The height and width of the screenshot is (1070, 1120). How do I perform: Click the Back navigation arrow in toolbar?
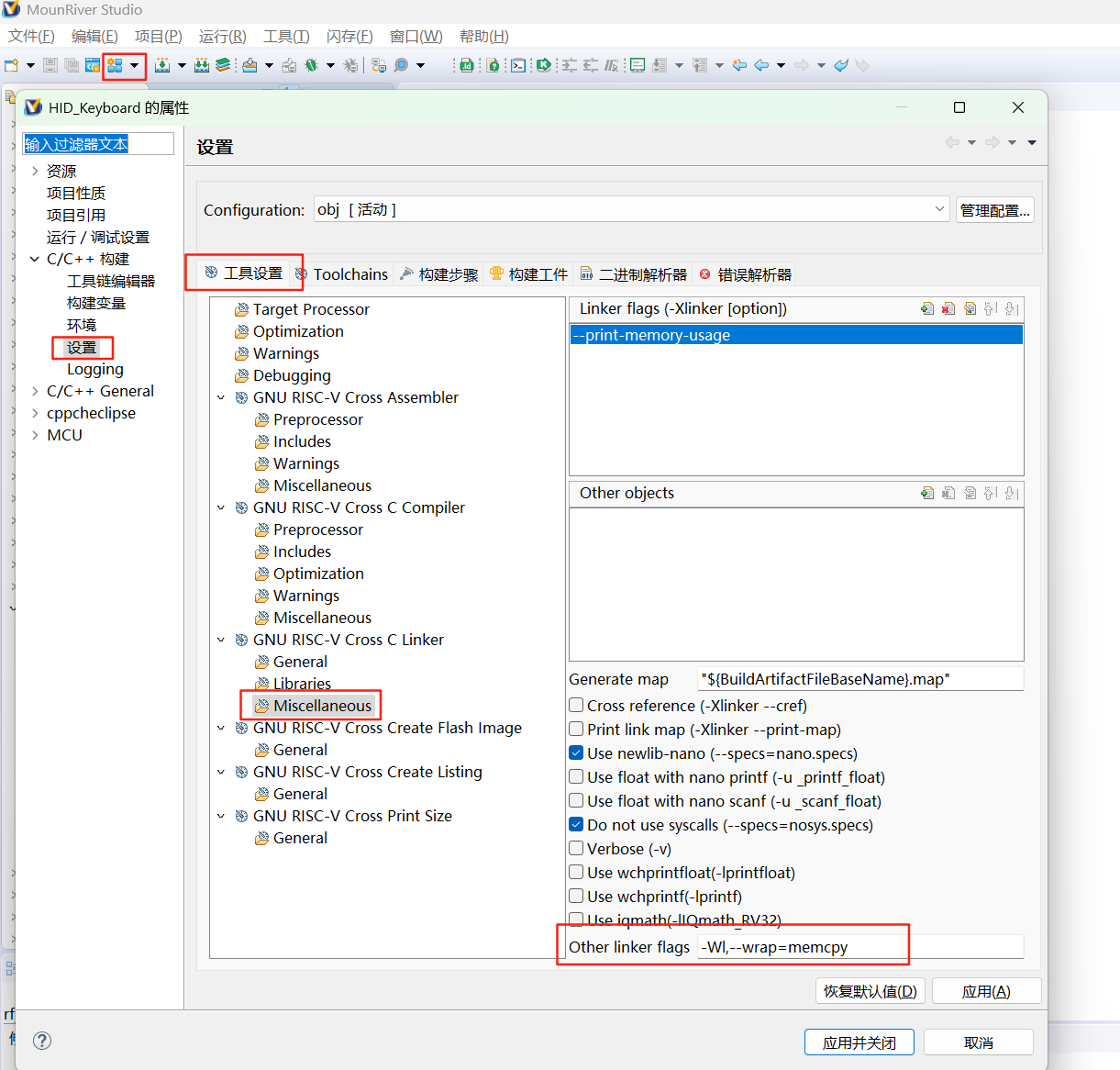[760, 65]
